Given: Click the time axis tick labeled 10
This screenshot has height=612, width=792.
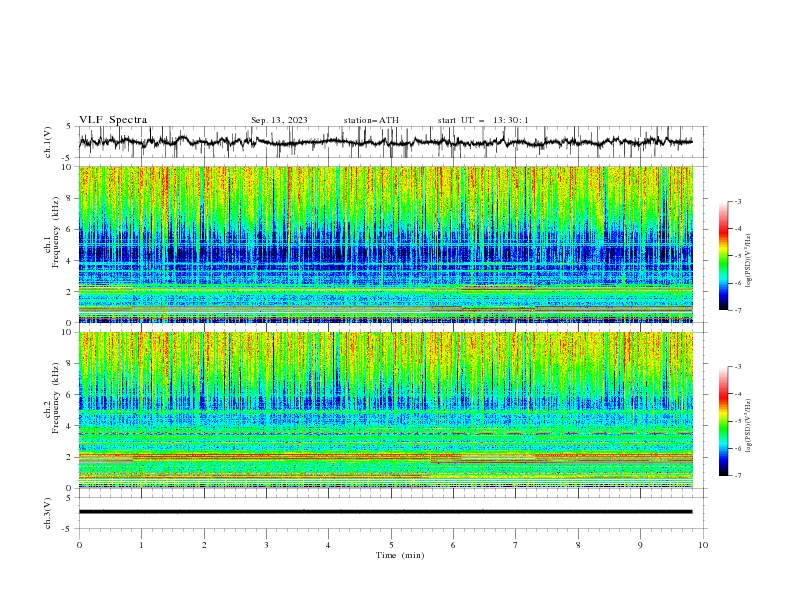Looking at the screenshot, I should (x=703, y=545).
